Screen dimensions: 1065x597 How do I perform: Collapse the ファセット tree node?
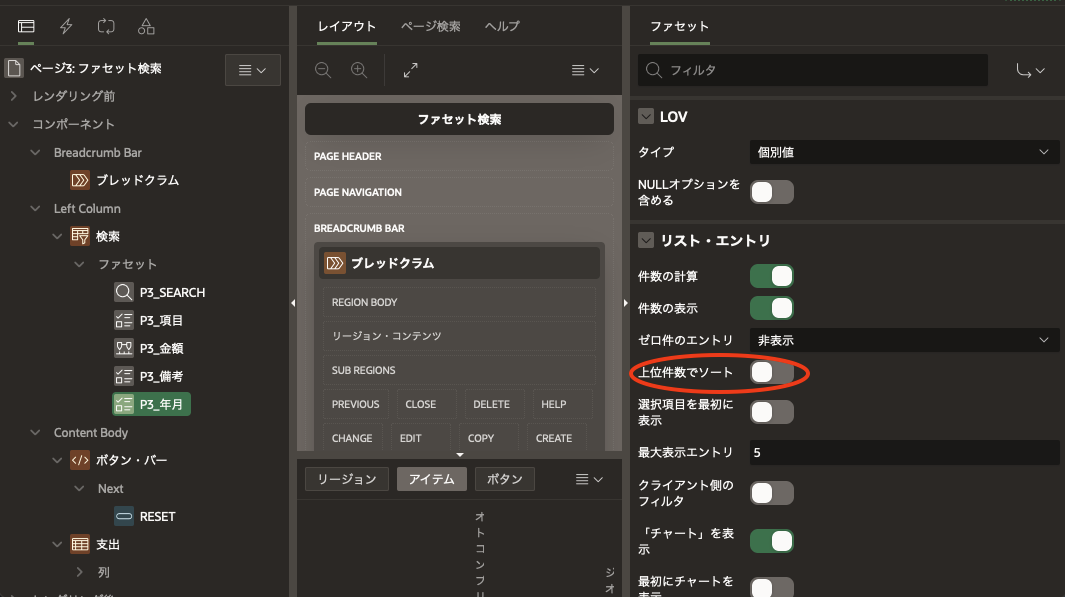point(79,264)
